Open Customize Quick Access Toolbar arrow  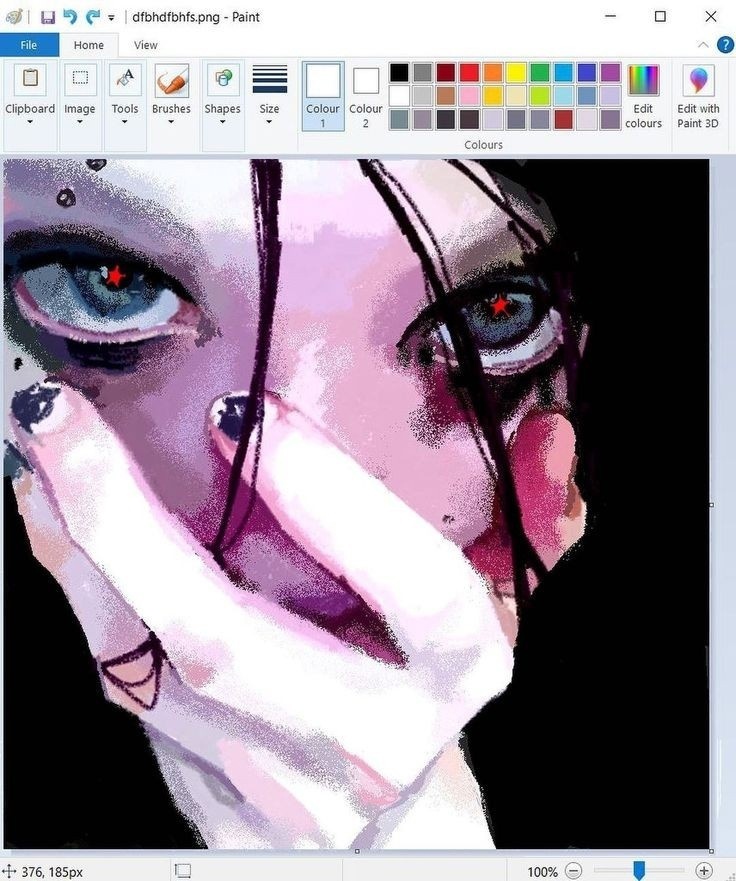pos(111,18)
